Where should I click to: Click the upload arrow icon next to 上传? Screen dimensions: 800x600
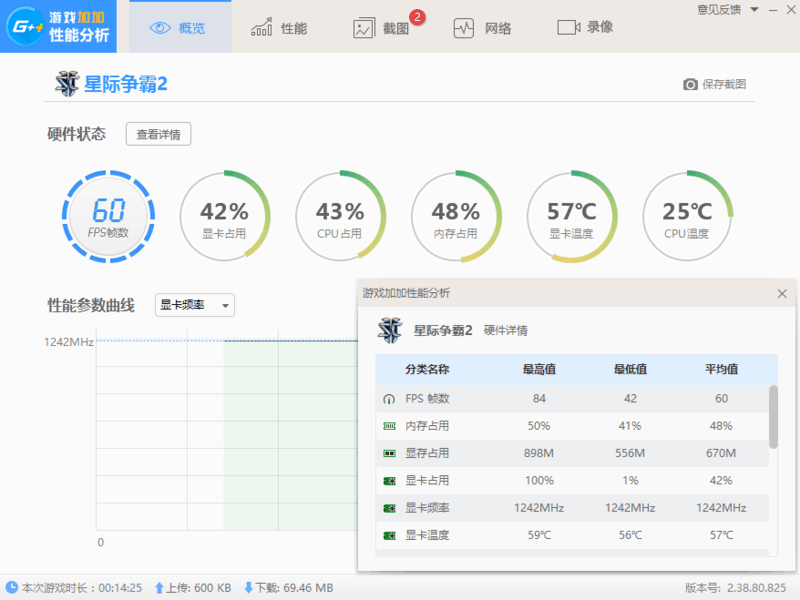(160, 588)
